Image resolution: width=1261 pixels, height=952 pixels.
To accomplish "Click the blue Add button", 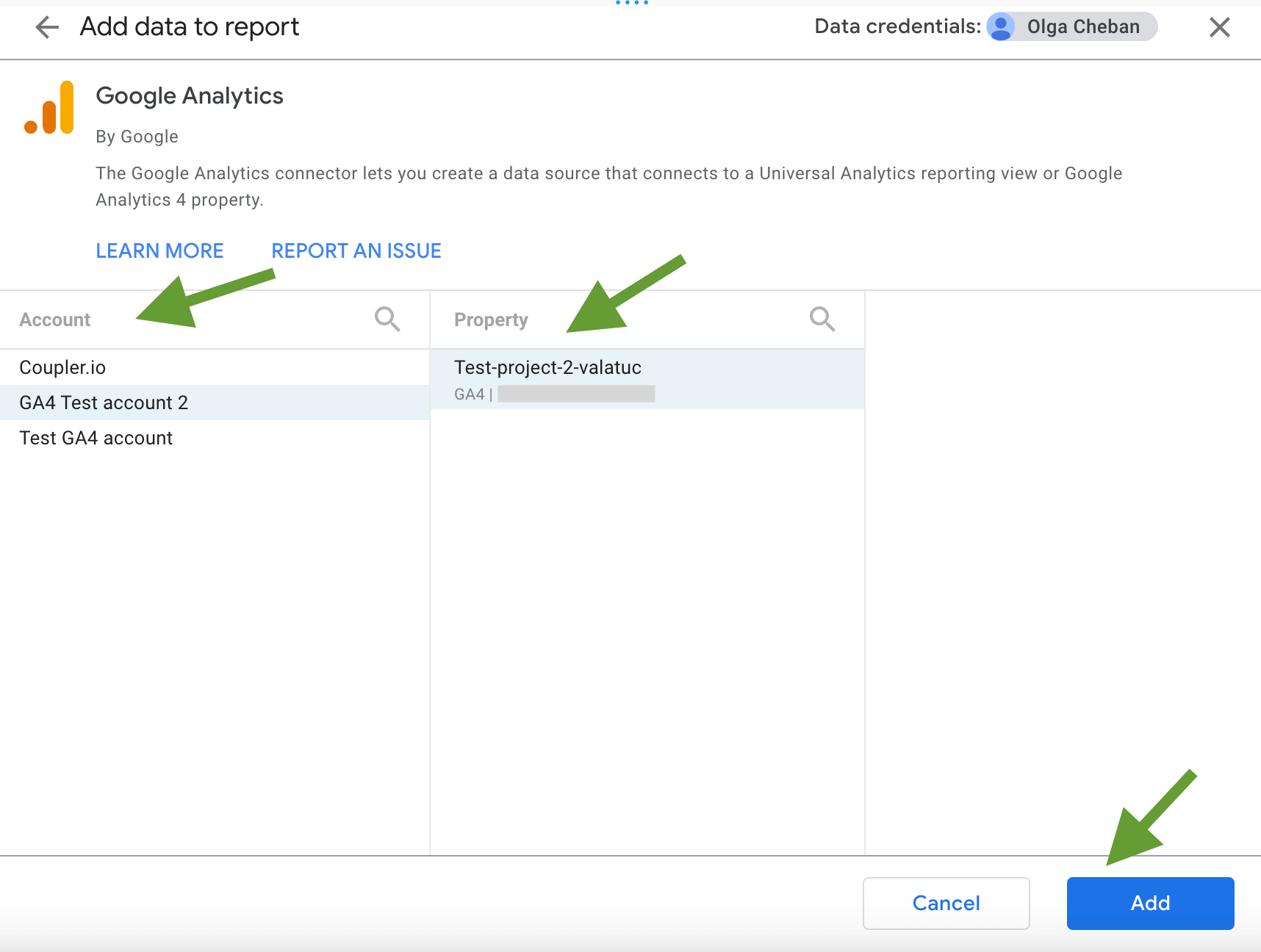I will (1151, 904).
